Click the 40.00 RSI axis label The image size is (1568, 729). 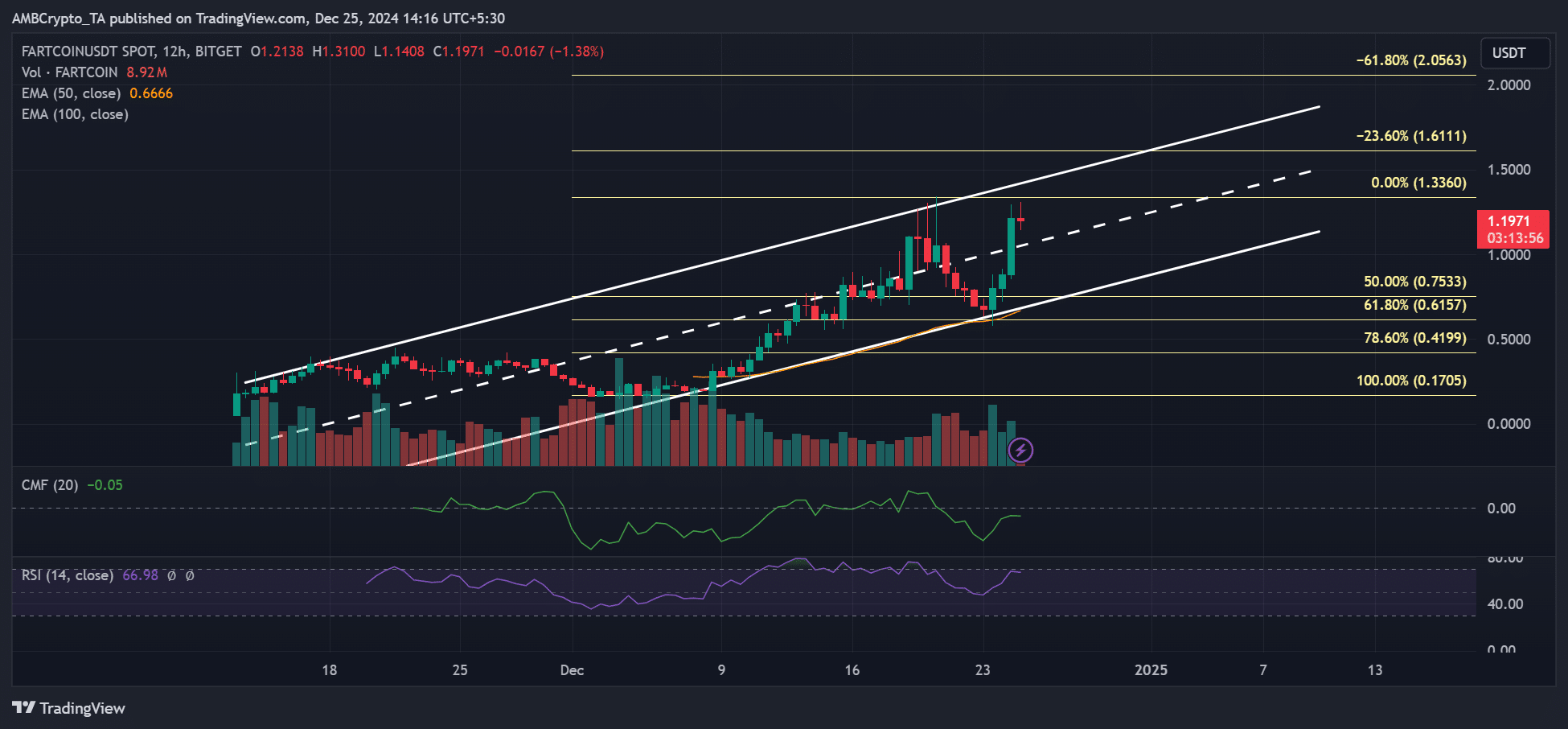pyautogui.click(x=1505, y=604)
